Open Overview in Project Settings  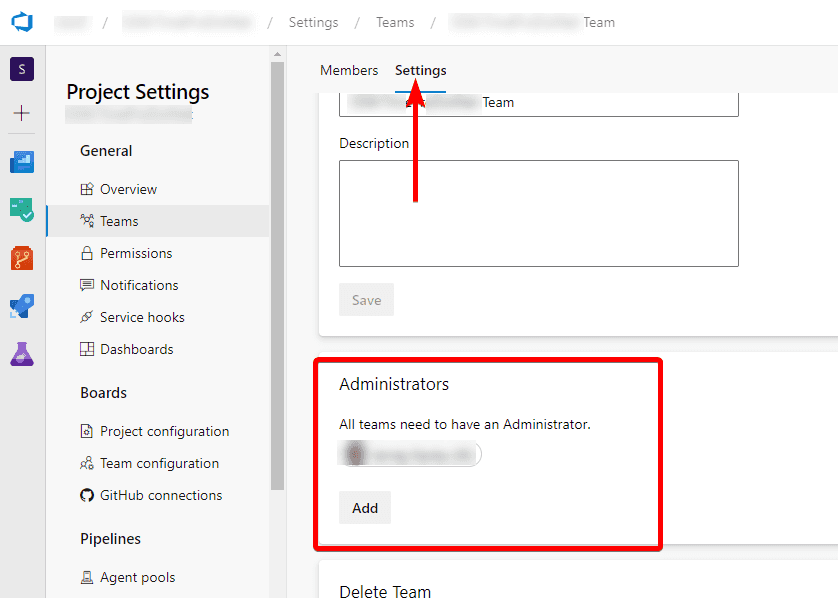(x=128, y=189)
